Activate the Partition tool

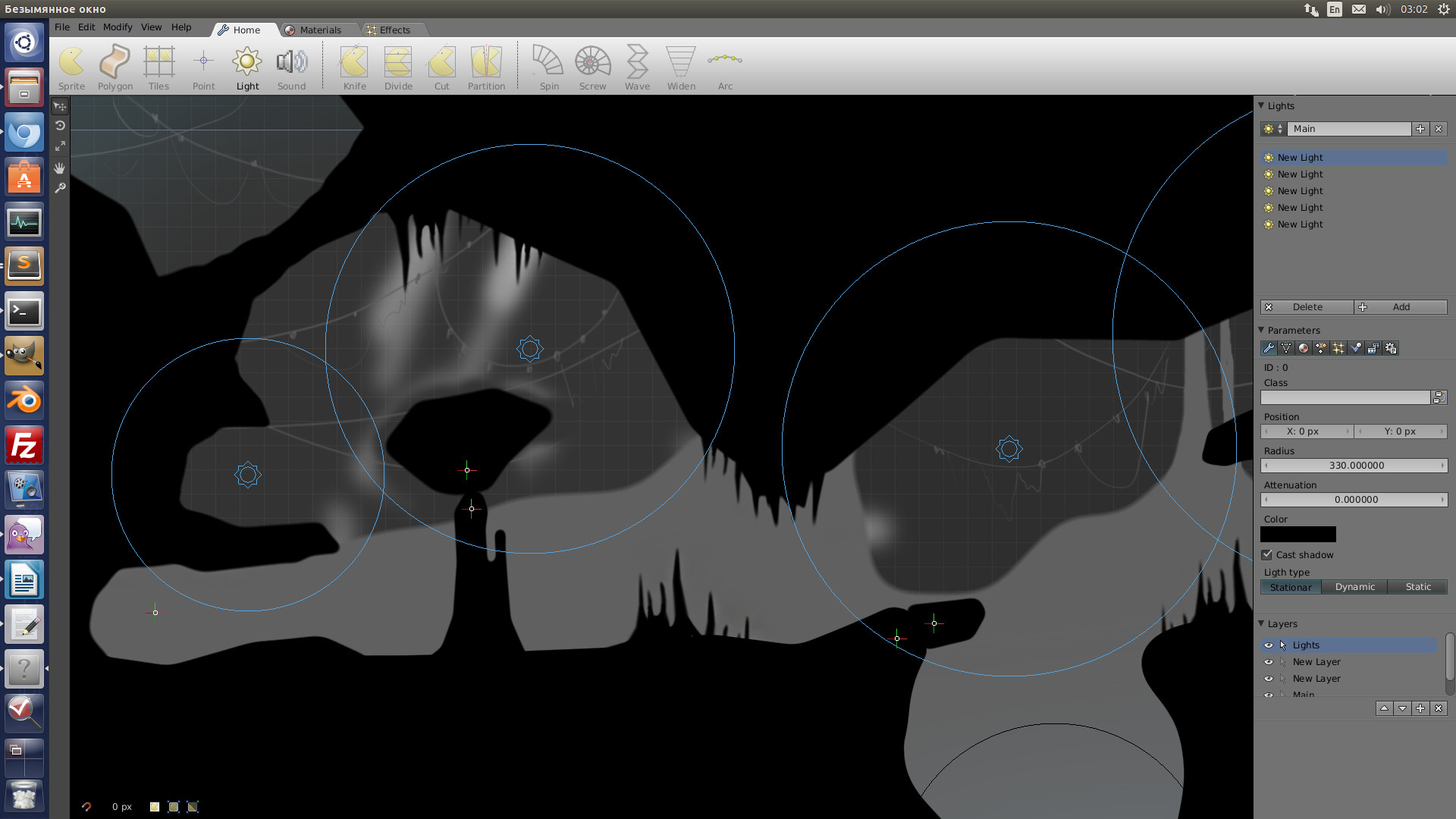pyautogui.click(x=486, y=67)
